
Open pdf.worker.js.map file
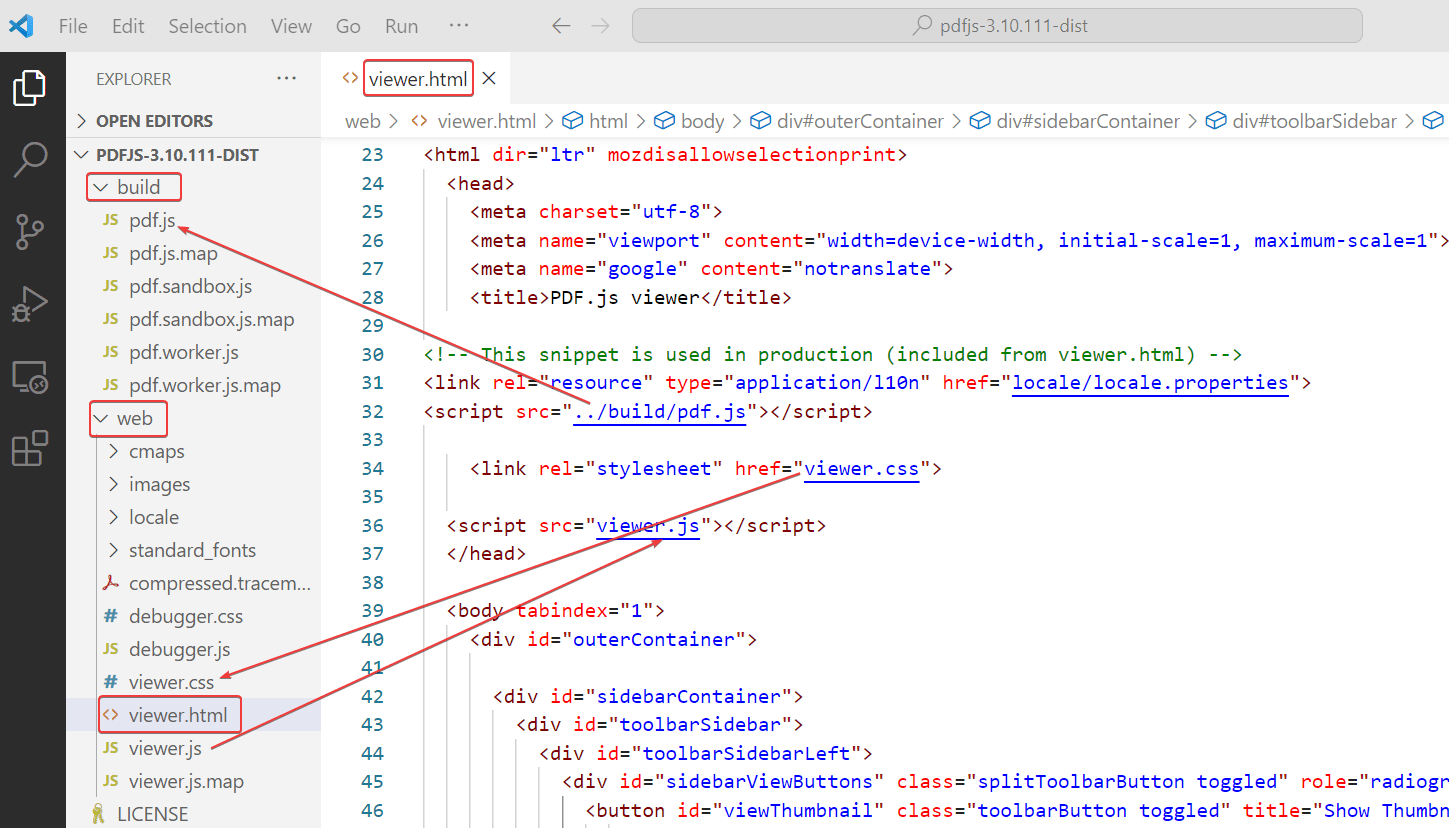point(194,385)
